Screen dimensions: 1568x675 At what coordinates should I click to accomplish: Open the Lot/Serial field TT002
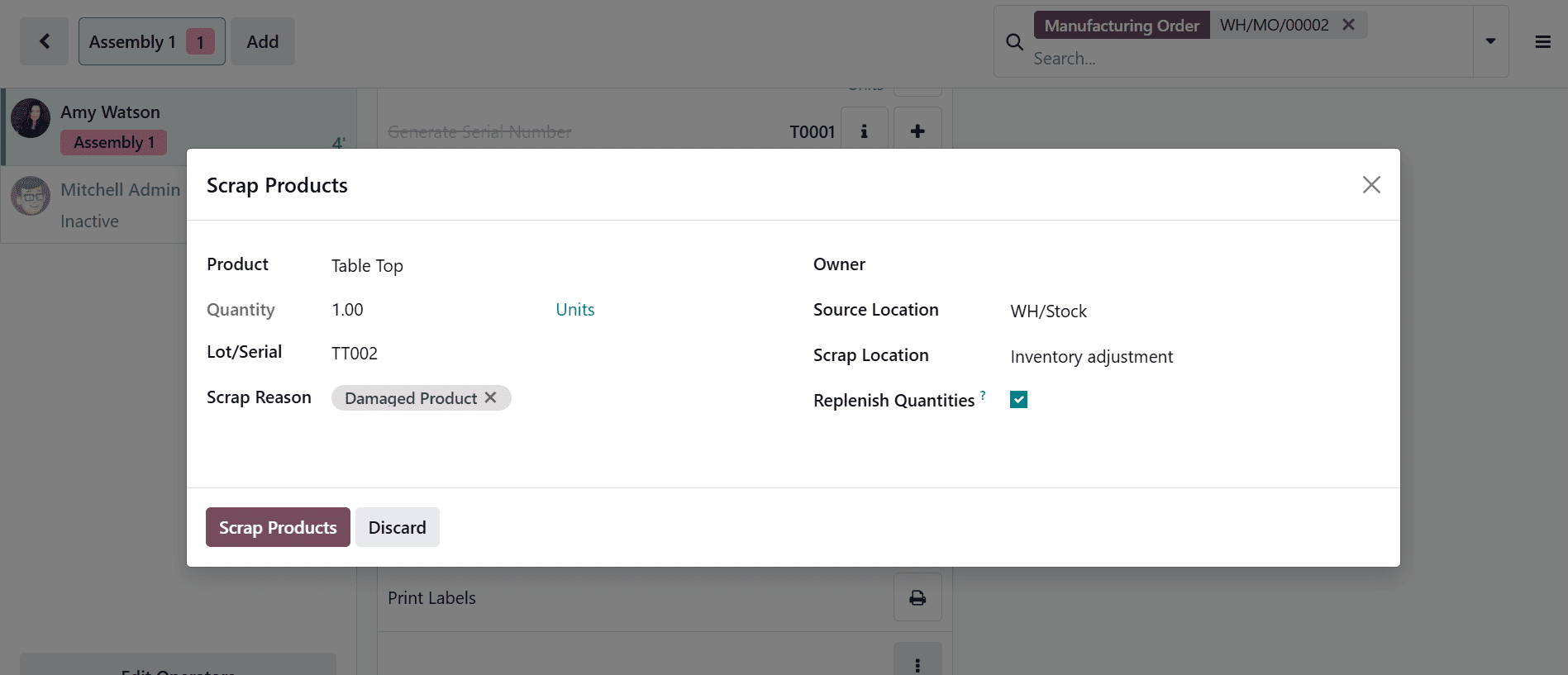click(552, 354)
